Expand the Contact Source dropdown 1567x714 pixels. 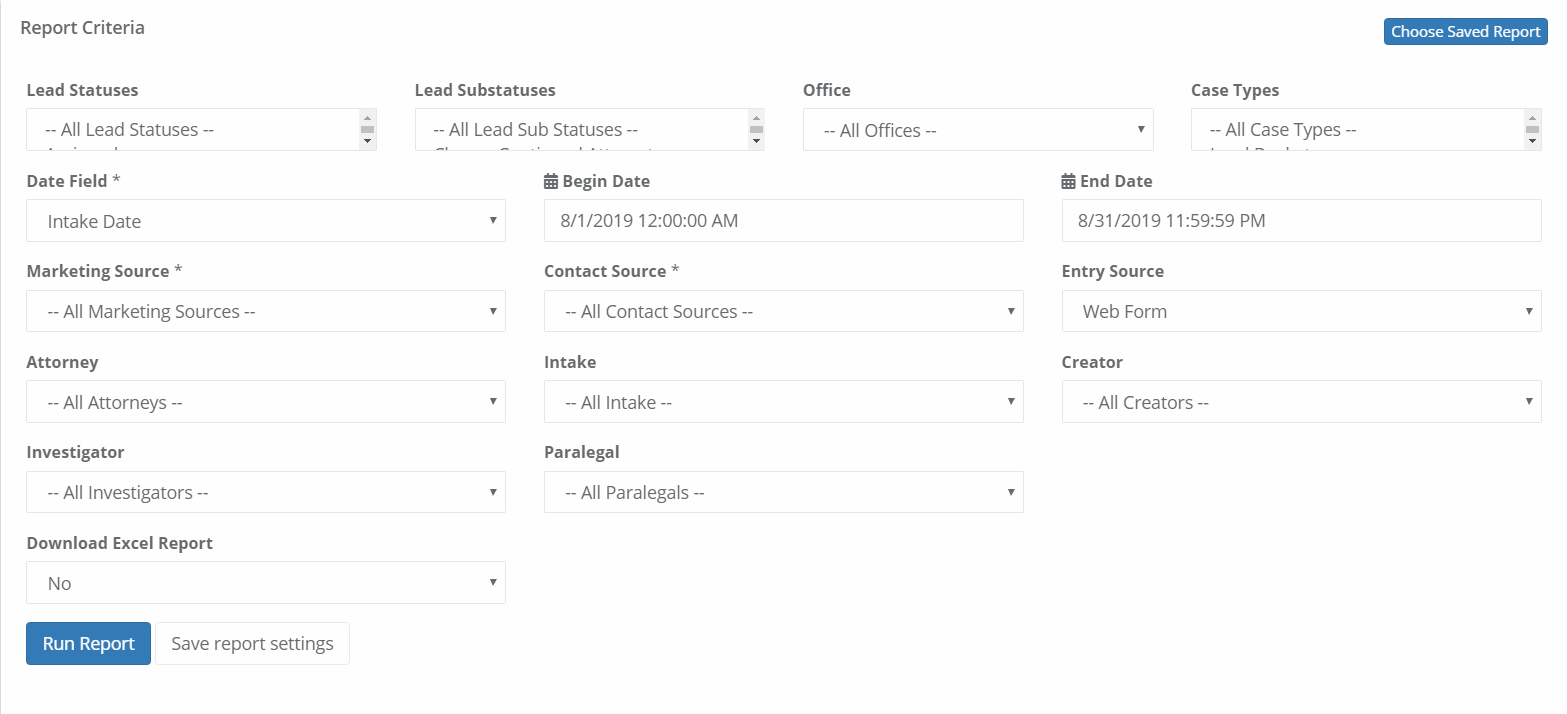tap(784, 311)
